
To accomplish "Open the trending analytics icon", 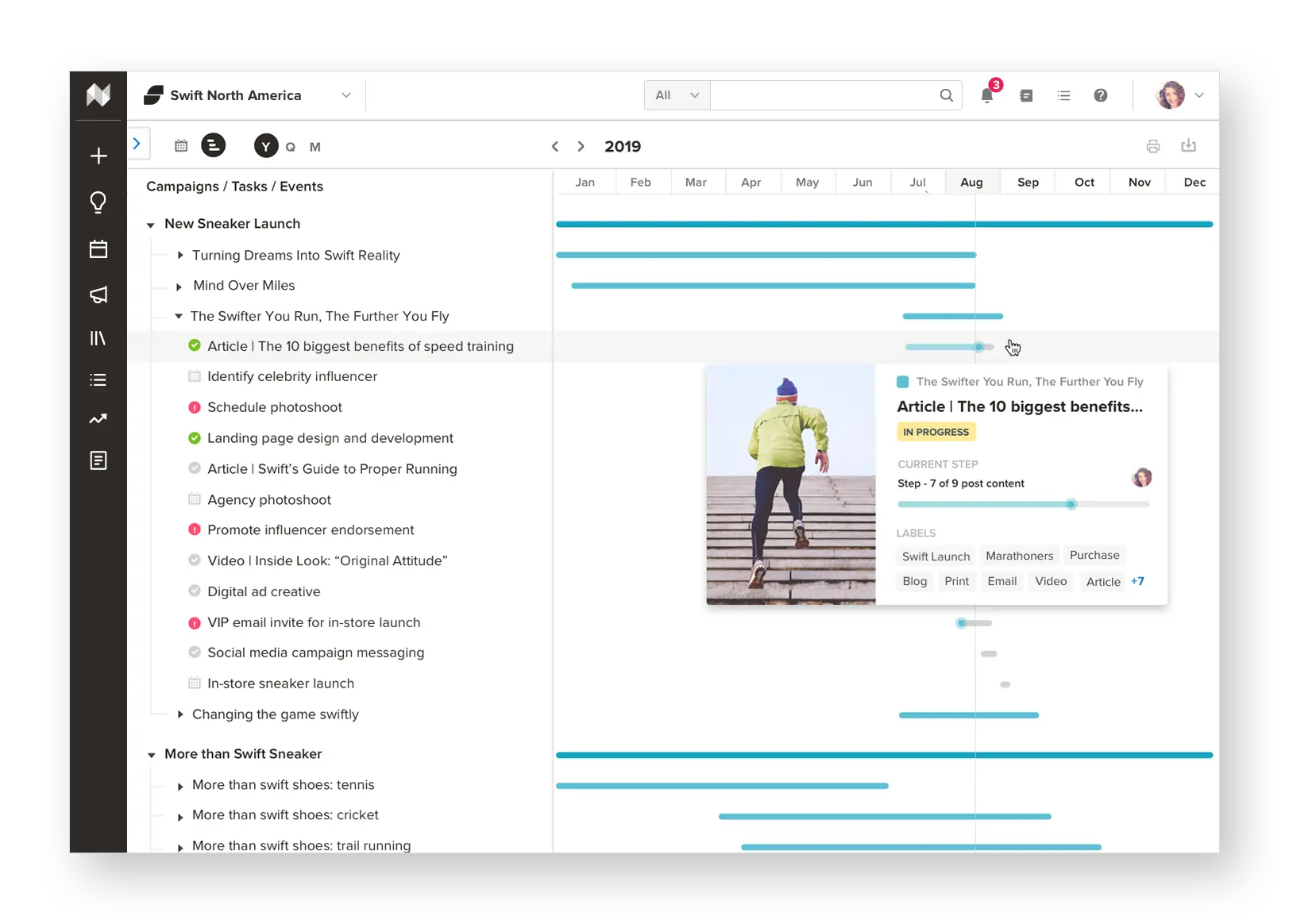I will click(x=98, y=419).
